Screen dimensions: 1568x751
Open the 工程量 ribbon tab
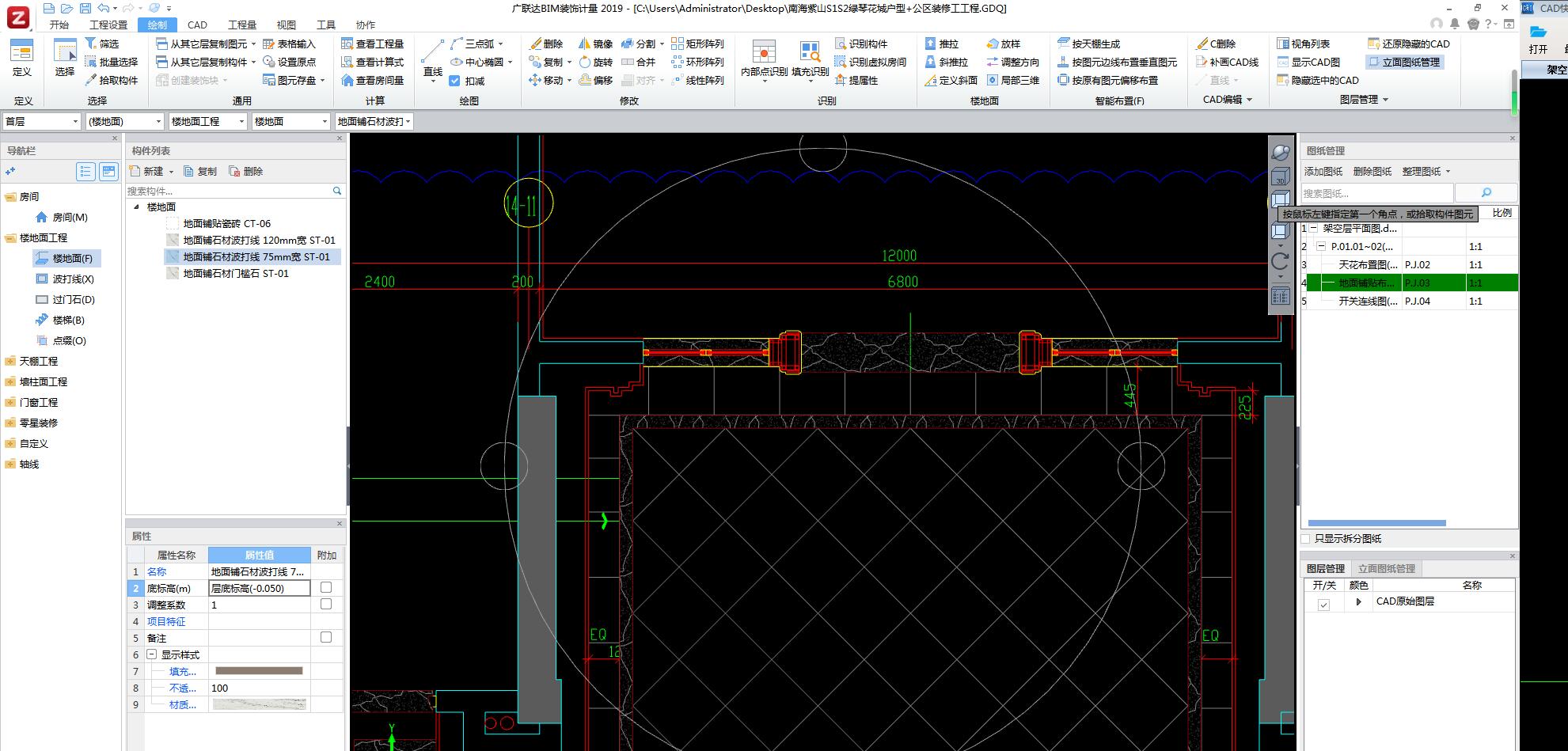[242, 25]
